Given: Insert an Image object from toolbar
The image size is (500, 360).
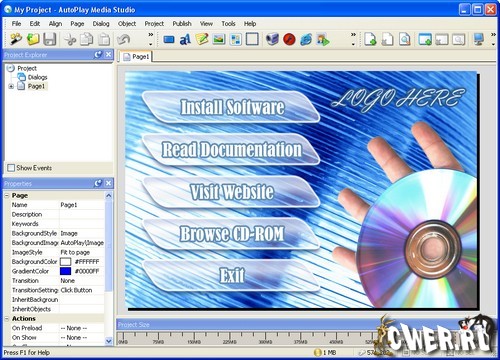Looking at the screenshot, I should [219, 39].
